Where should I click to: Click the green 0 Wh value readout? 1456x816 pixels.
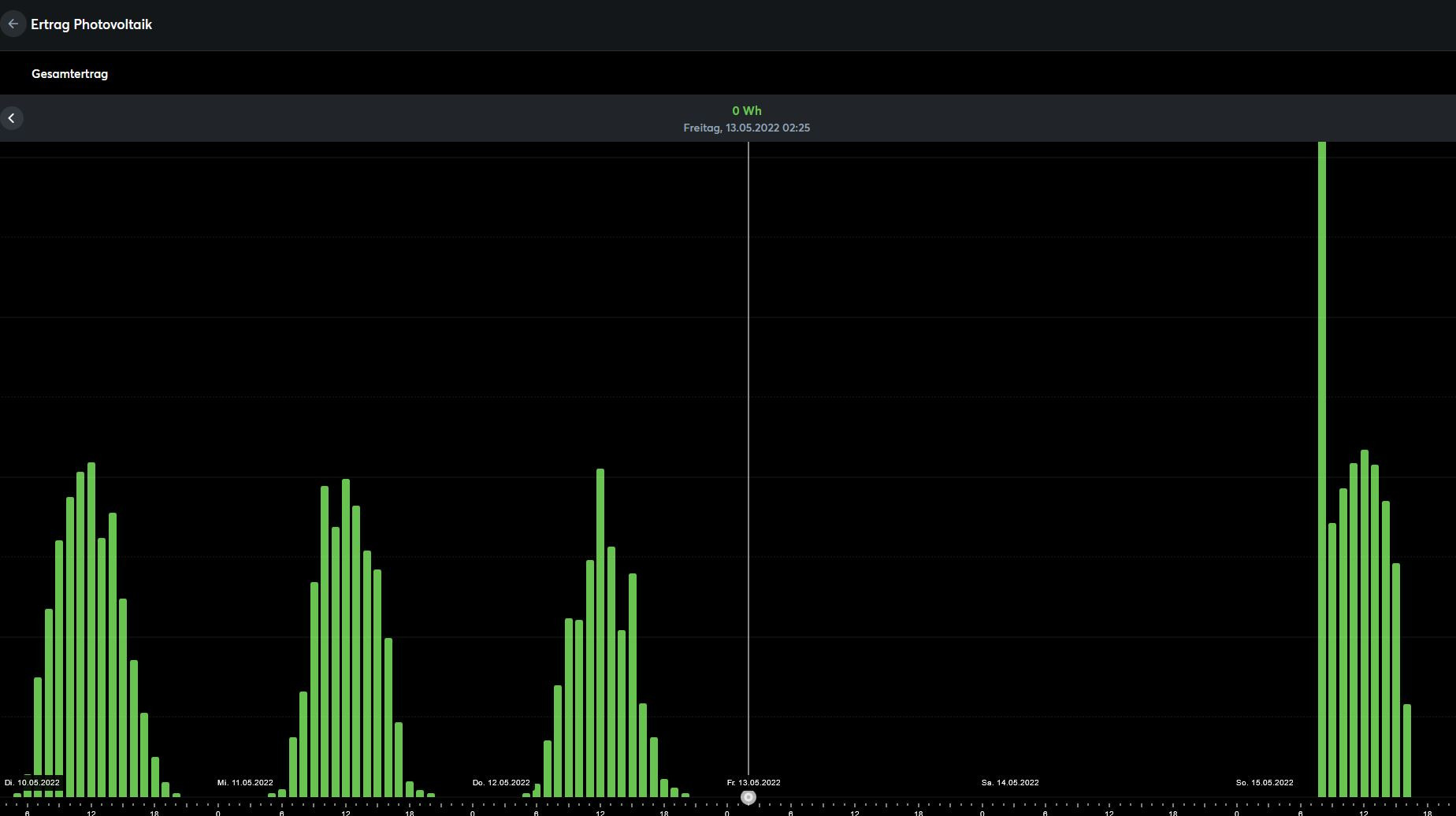pos(746,111)
